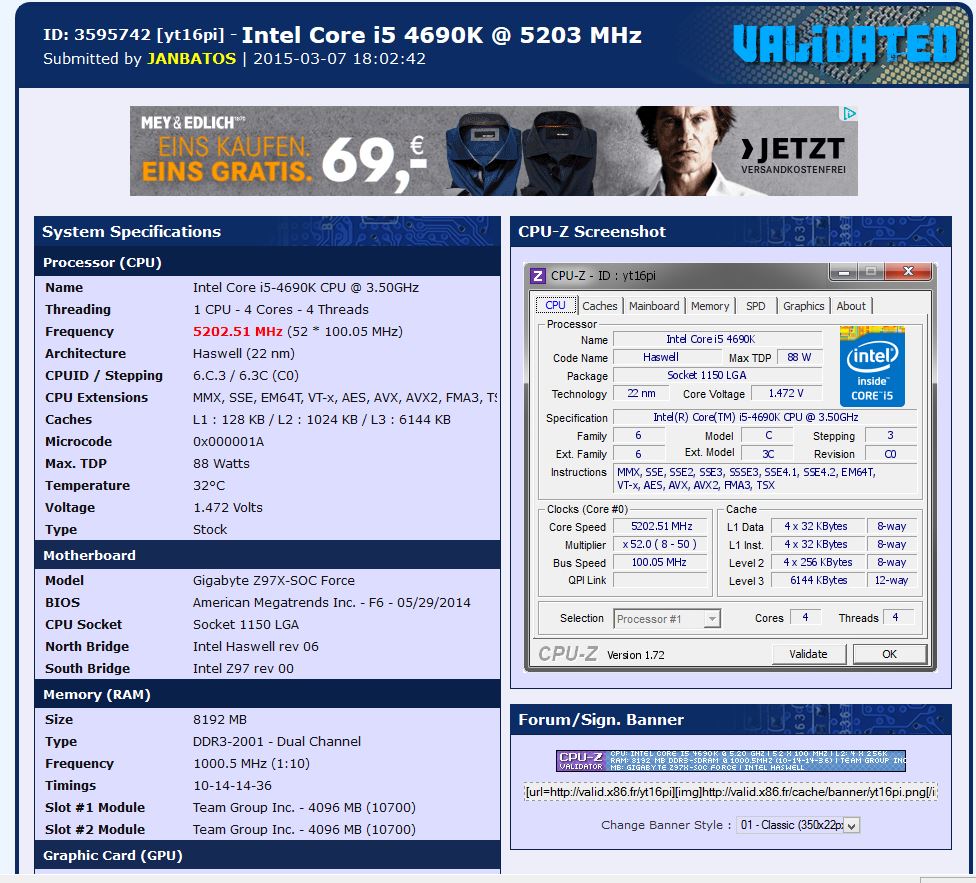
Task: Click the 1000.5 MHz (1:10) memory frequency value
Action: [x=251, y=764]
